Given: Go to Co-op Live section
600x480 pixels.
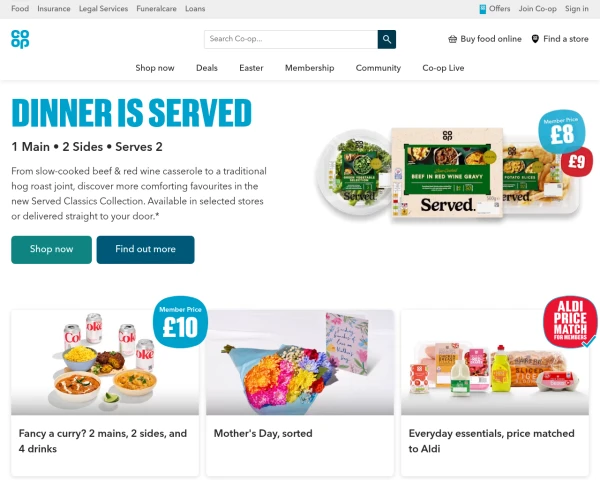Looking at the screenshot, I should click(443, 68).
